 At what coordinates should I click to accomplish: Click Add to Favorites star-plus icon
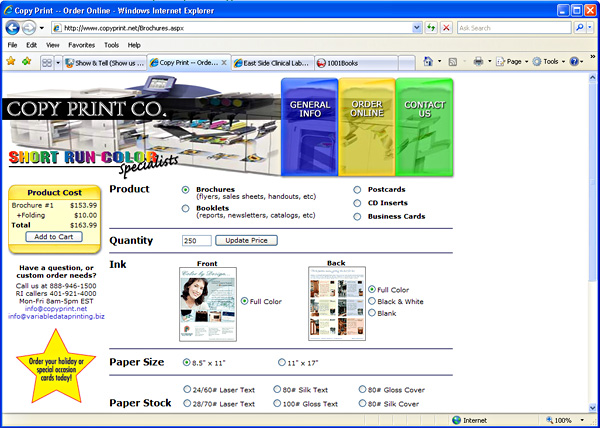[x=26, y=61]
